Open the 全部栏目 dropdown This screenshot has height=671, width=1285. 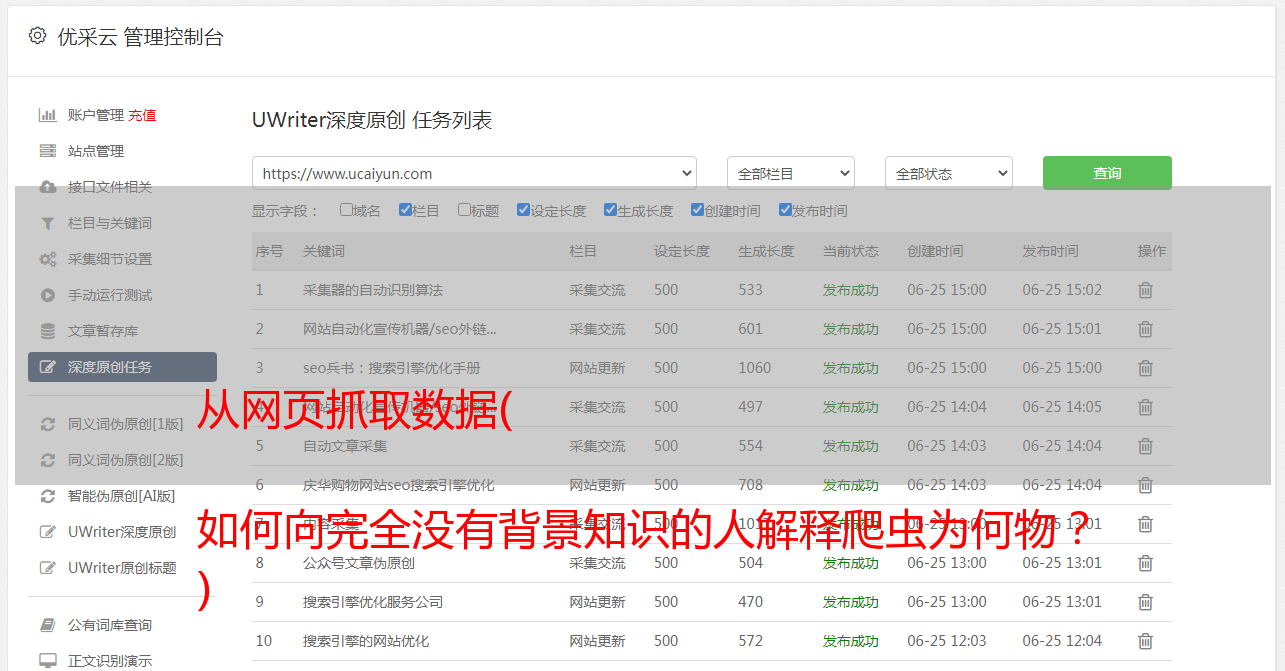[x=791, y=173]
